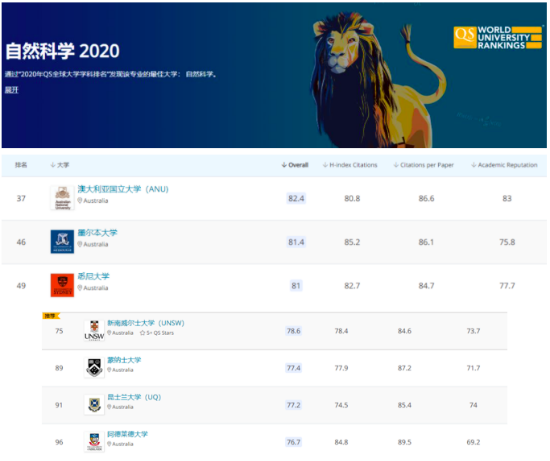The height and width of the screenshot is (461, 550).
Task: Click the 5+ QS Stars badge
Action: tap(157, 333)
